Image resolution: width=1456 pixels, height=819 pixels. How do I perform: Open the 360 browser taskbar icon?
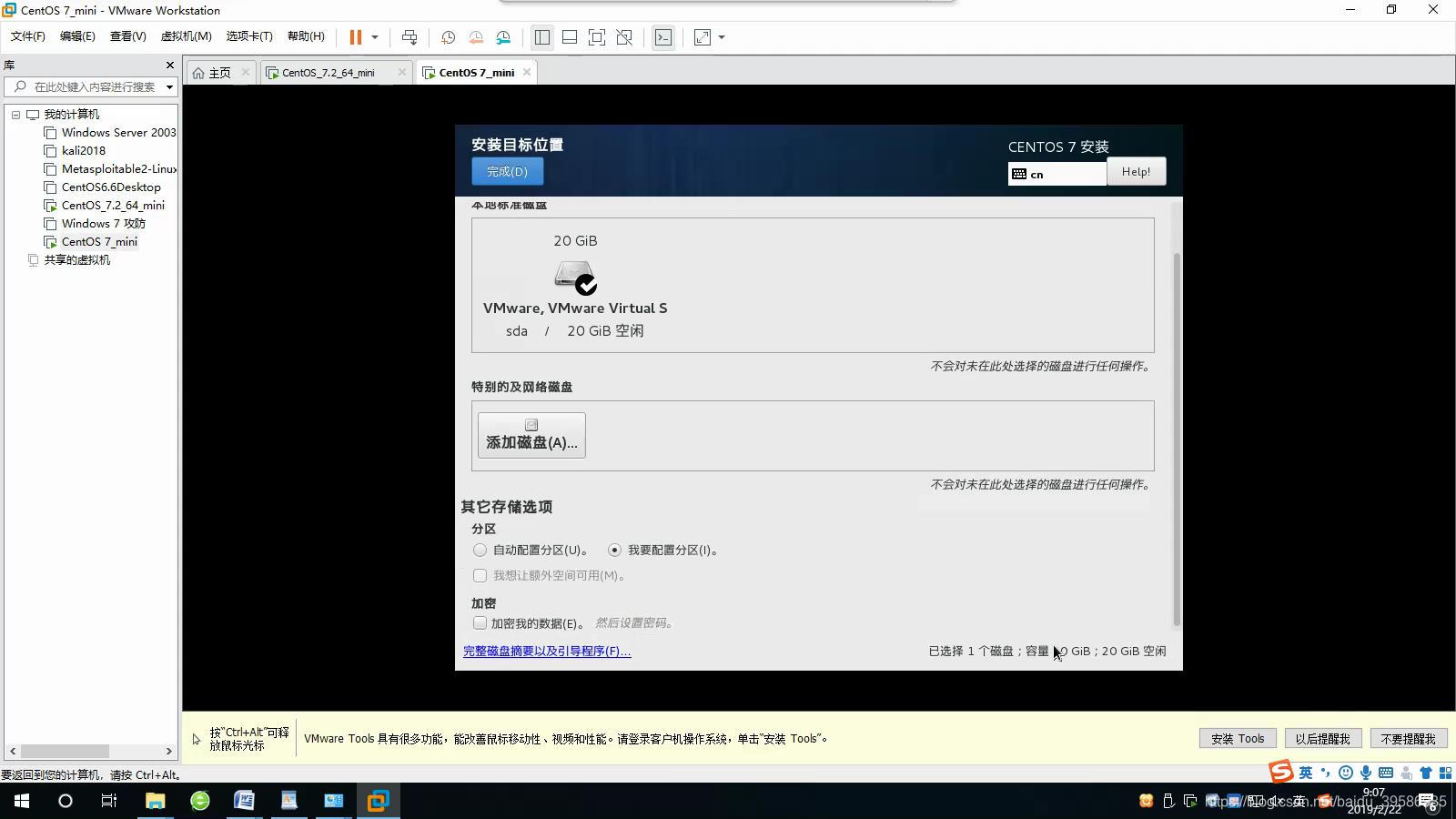200,801
